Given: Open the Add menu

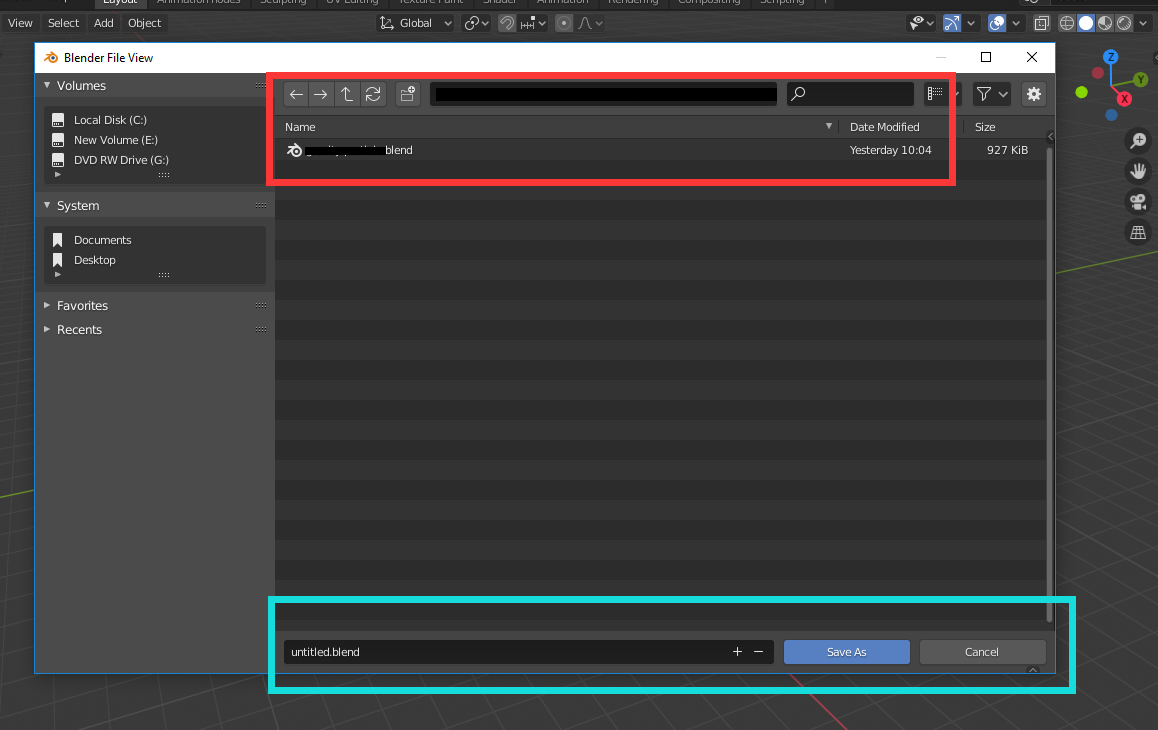Looking at the screenshot, I should (103, 23).
